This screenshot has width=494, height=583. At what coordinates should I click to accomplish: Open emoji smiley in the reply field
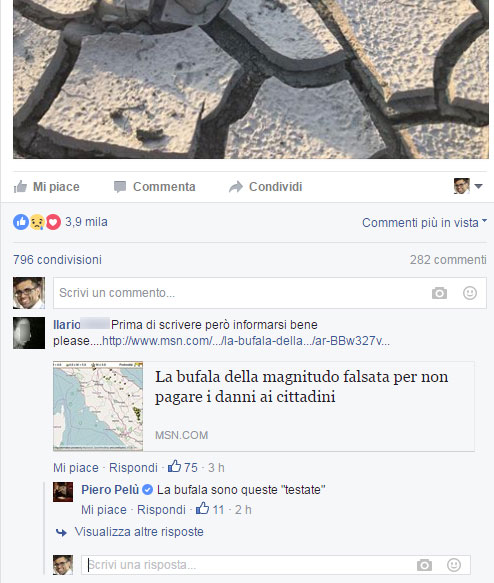[454, 565]
